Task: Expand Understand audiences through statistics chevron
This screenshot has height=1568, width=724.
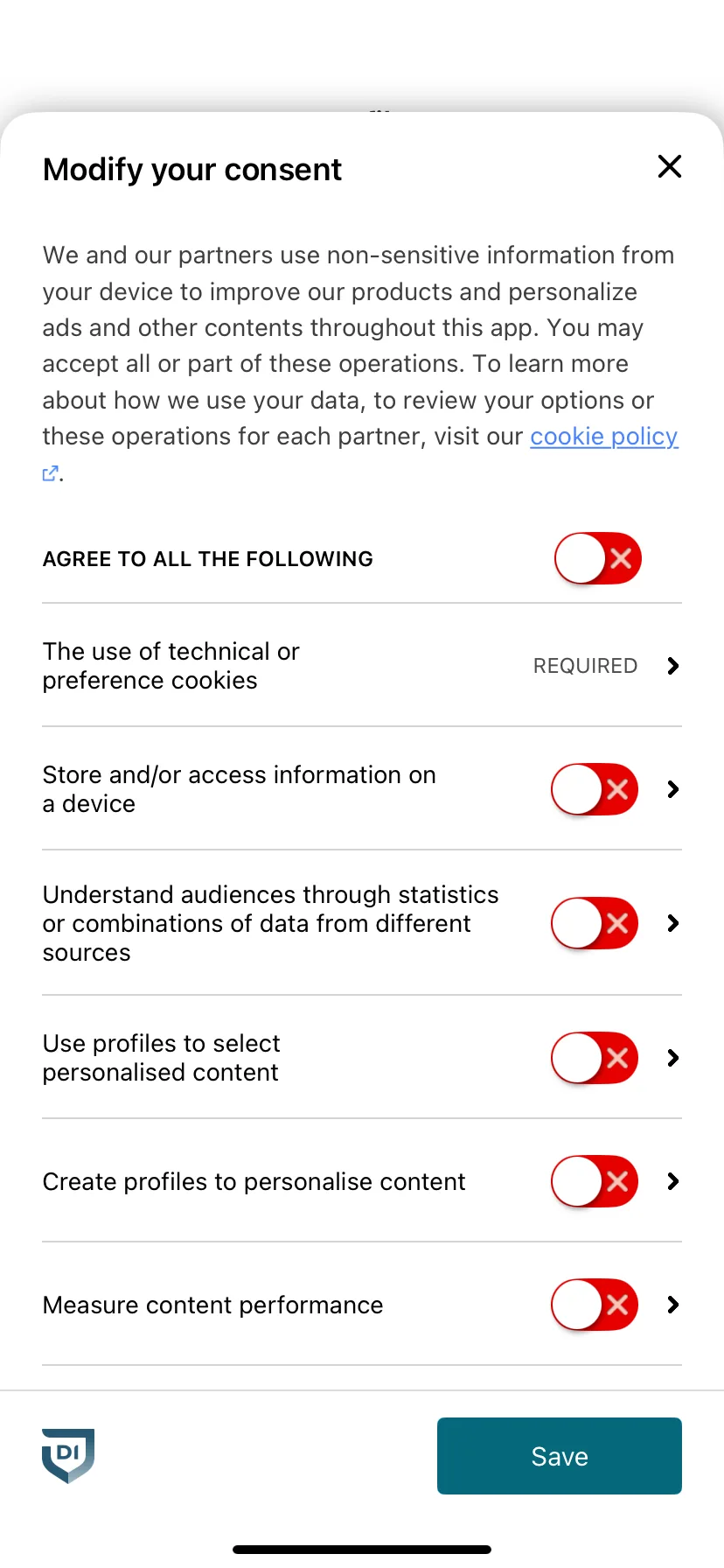Action: 672,923
